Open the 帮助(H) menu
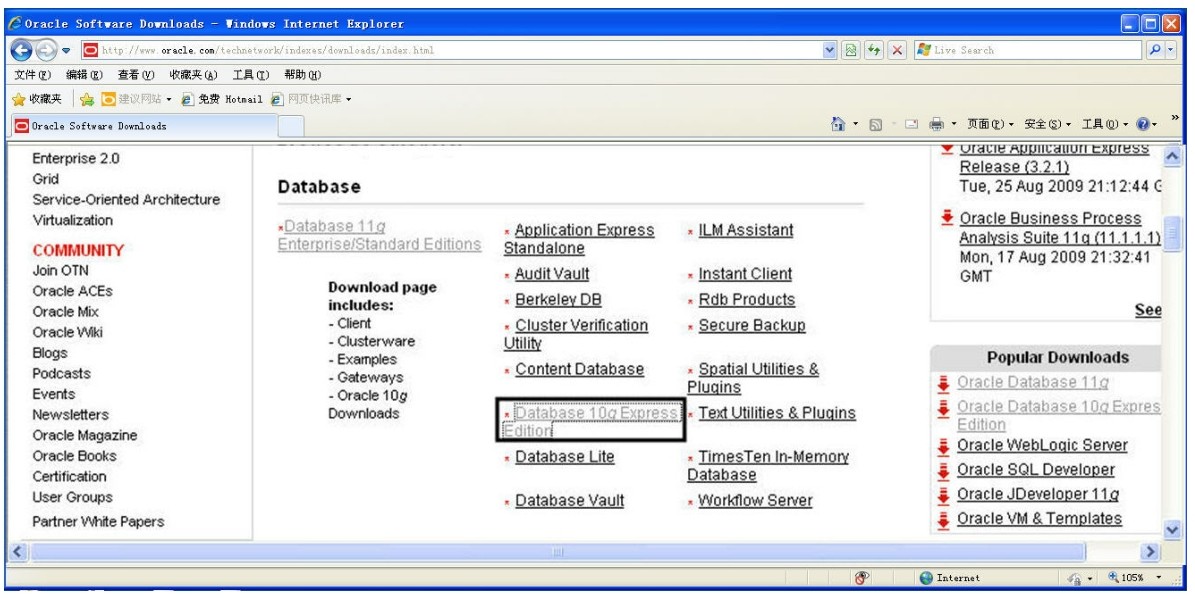The height and width of the screenshot is (598, 1195). [x=303, y=75]
